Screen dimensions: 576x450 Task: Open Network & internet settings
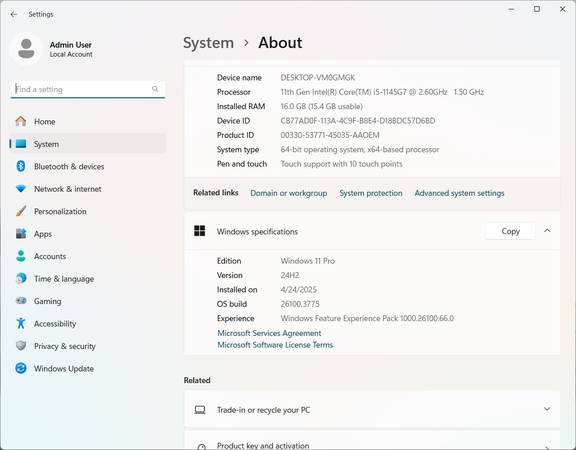point(87,189)
